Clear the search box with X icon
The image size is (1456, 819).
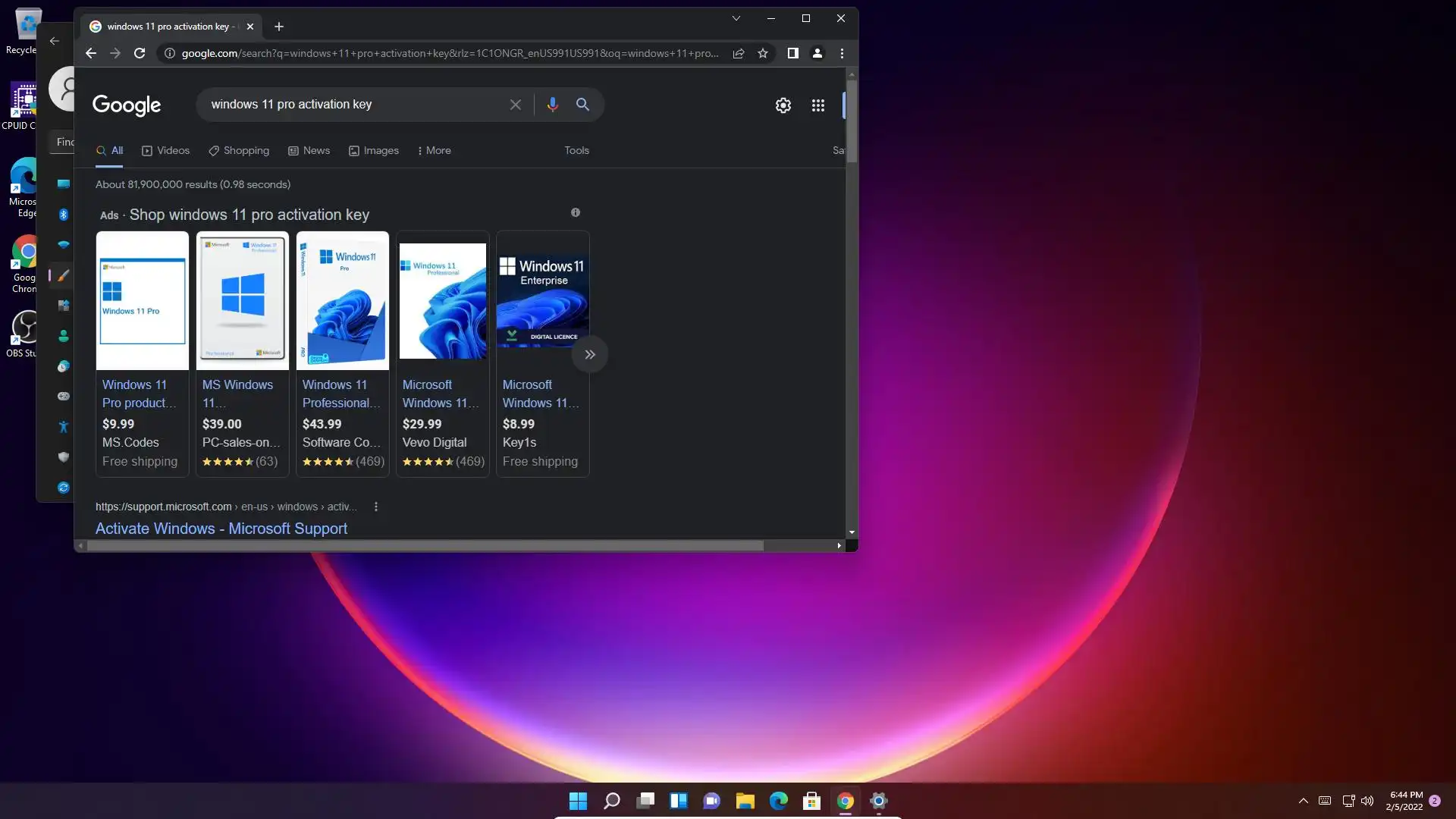pyautogui.click(x=516, y=105)
